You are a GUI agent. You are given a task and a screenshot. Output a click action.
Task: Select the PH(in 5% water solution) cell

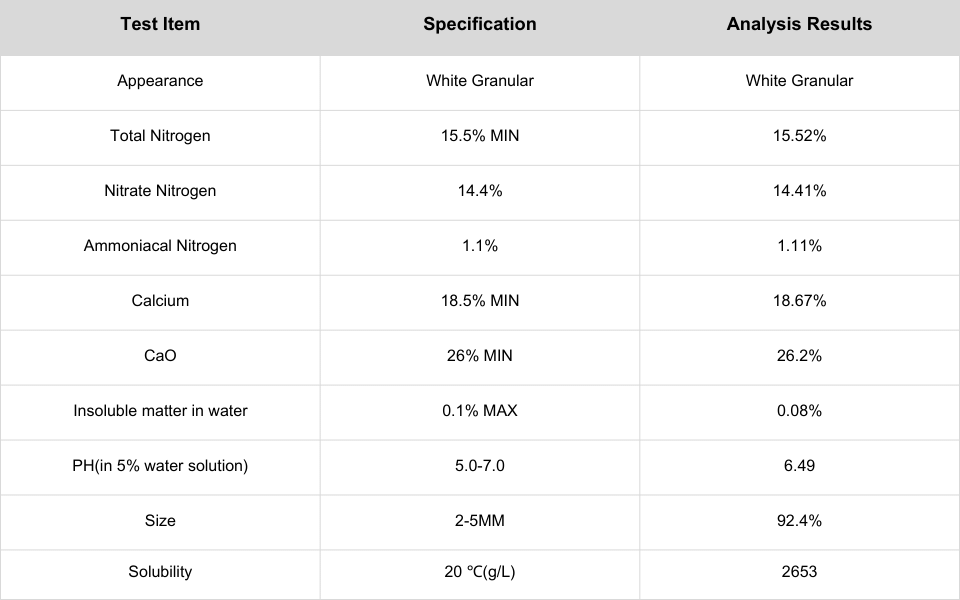tap(160, 466)
